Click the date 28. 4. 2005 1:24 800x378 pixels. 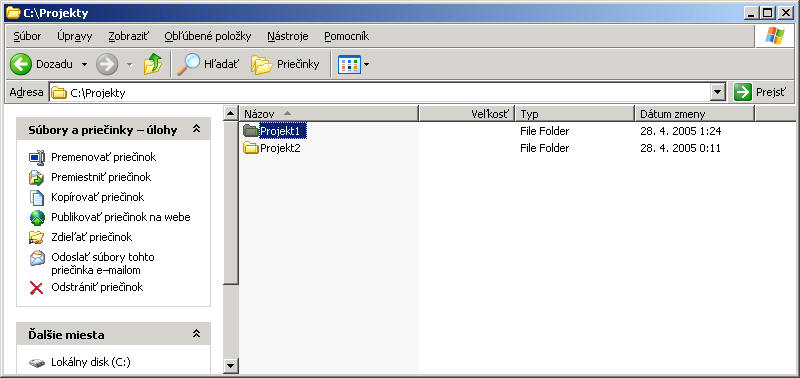(x=681, y=131)
